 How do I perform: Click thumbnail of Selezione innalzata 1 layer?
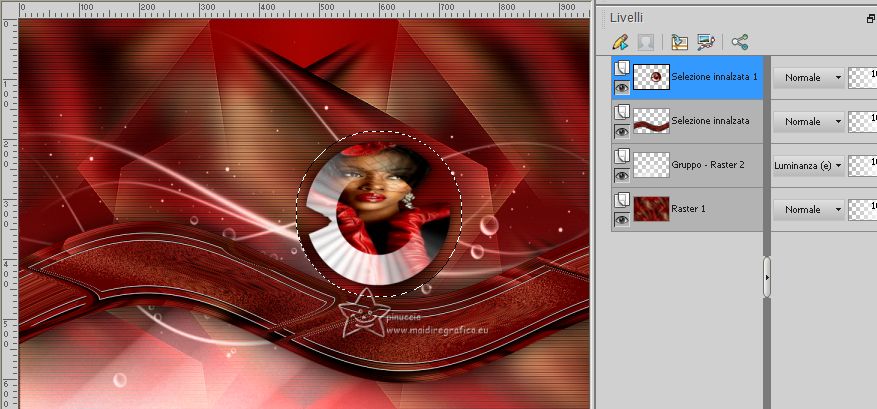click(x=652, y=77)
